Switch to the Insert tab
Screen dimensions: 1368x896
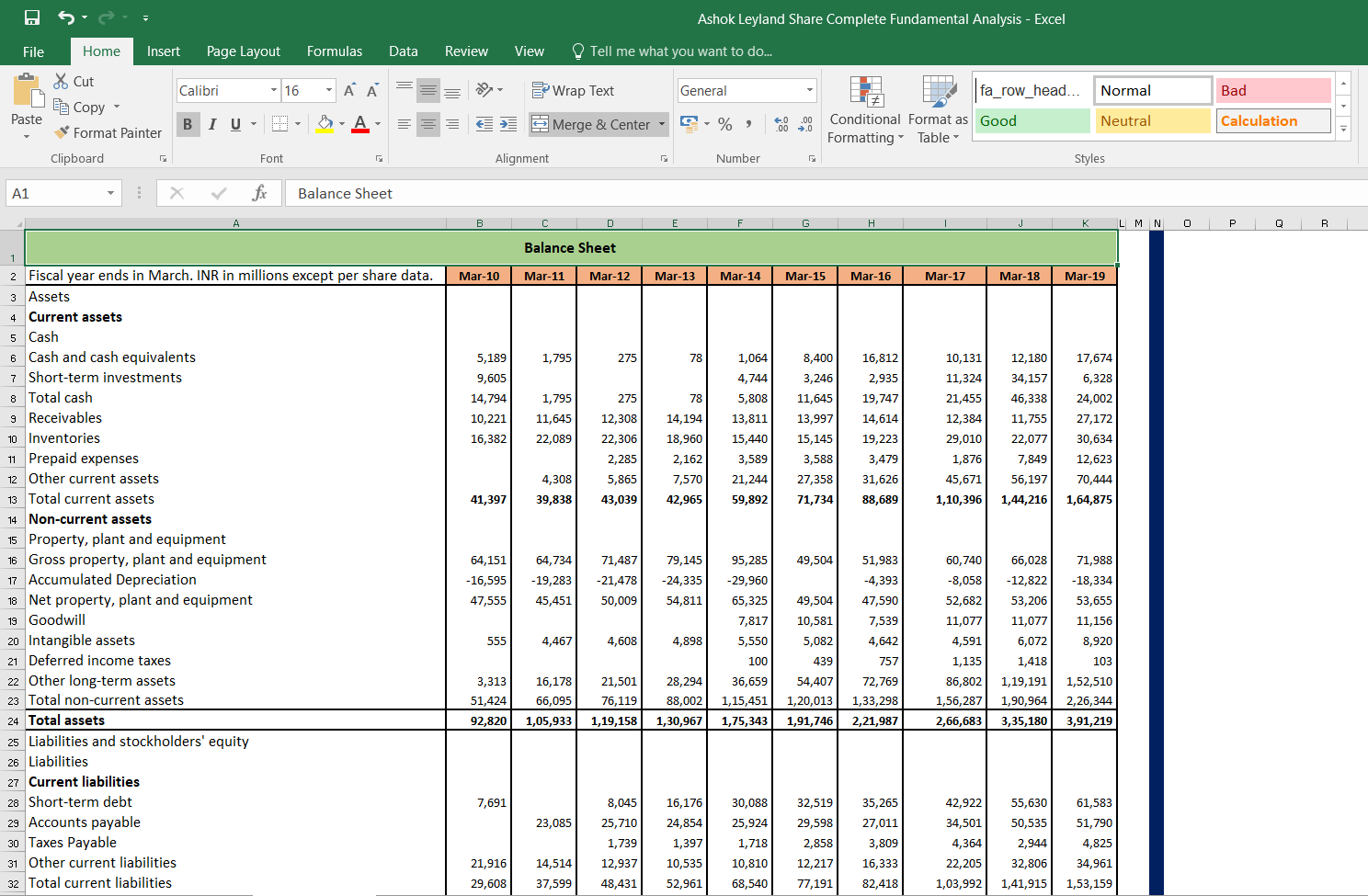coord(164,51)
